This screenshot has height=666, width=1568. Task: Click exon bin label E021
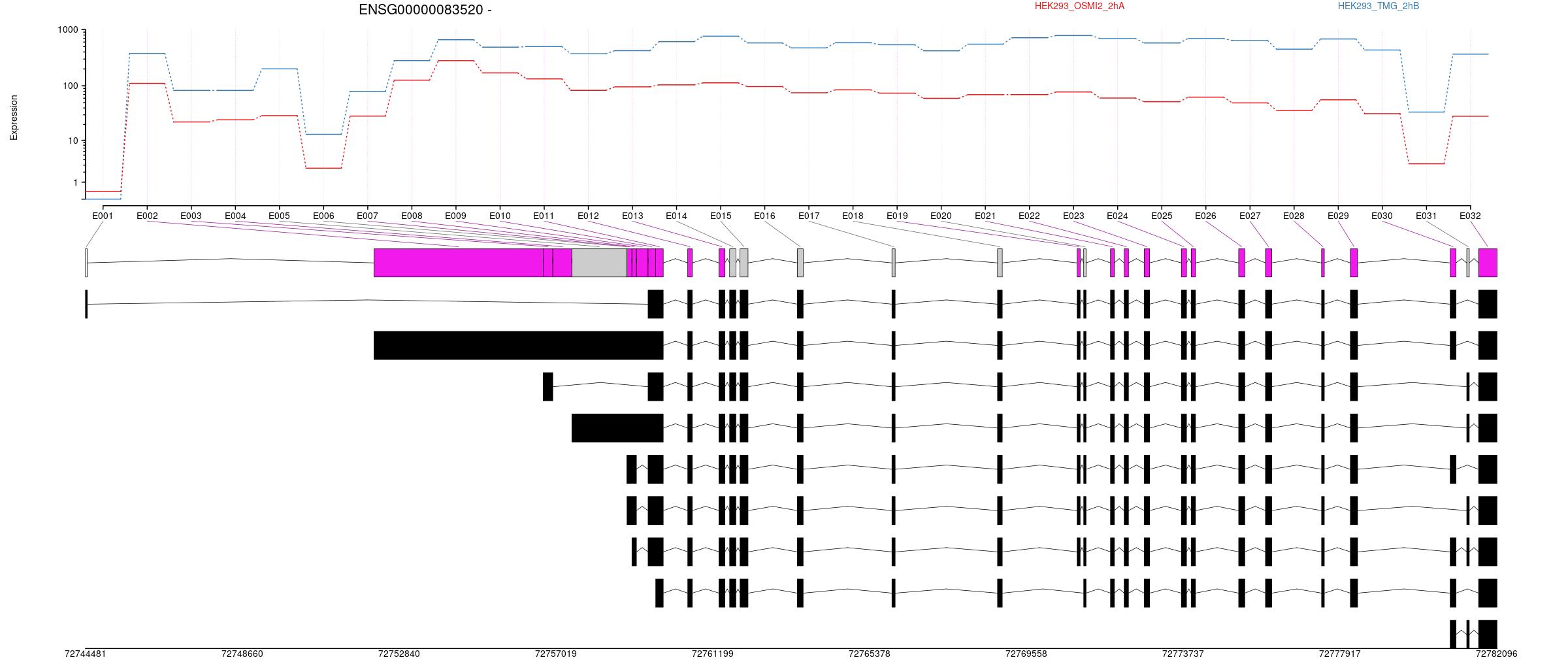[x=985, y=216]
